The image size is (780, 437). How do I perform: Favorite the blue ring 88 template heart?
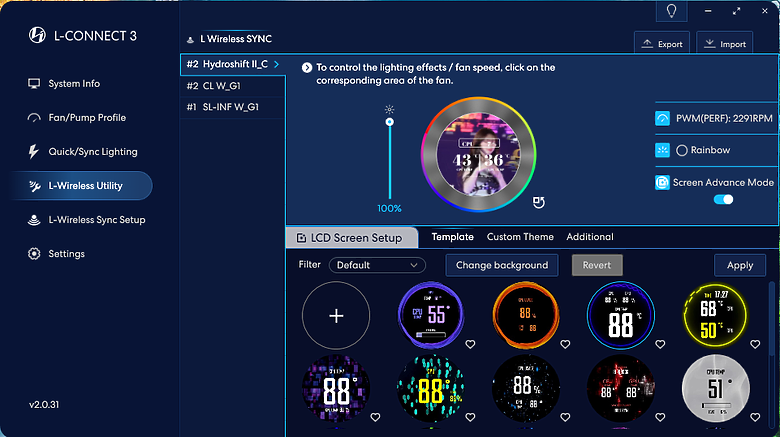[x=660, y=344]
